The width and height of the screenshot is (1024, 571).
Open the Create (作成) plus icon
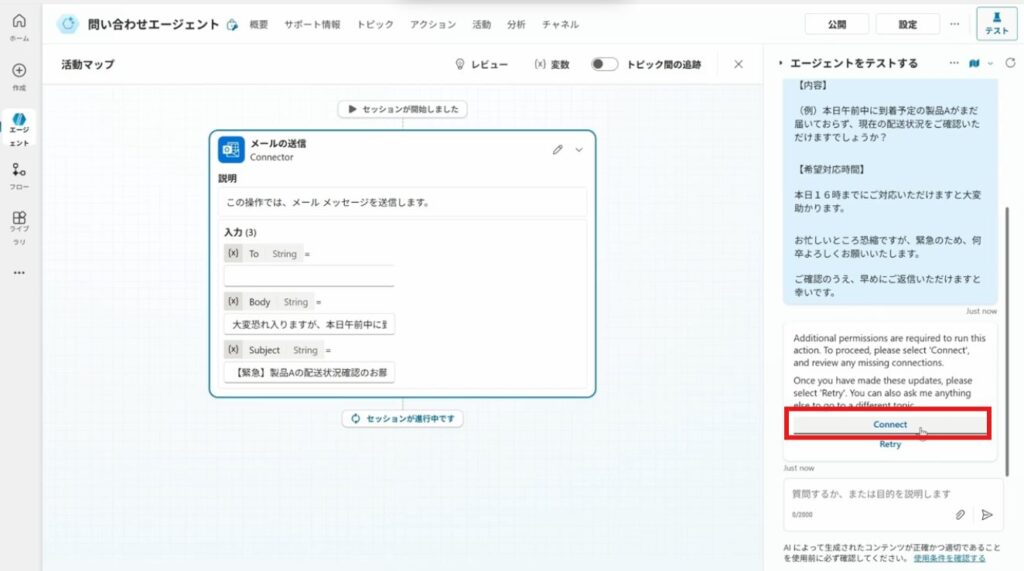coord(19,71)
